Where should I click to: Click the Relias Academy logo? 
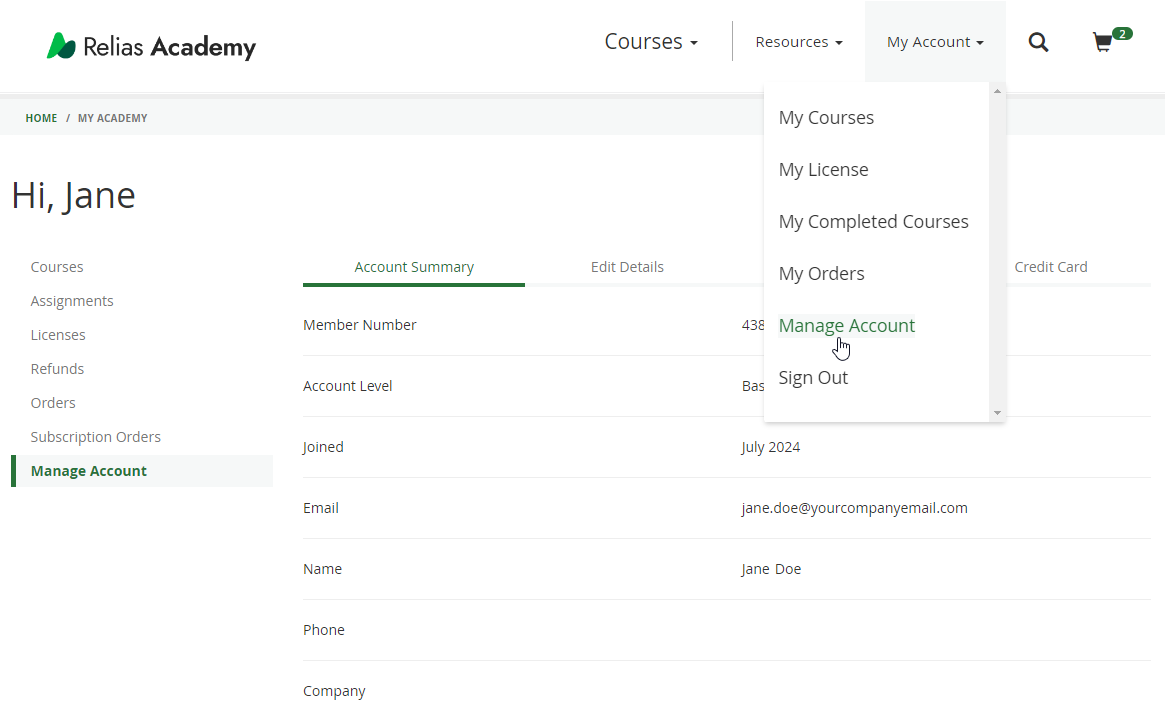click(150, 45)
